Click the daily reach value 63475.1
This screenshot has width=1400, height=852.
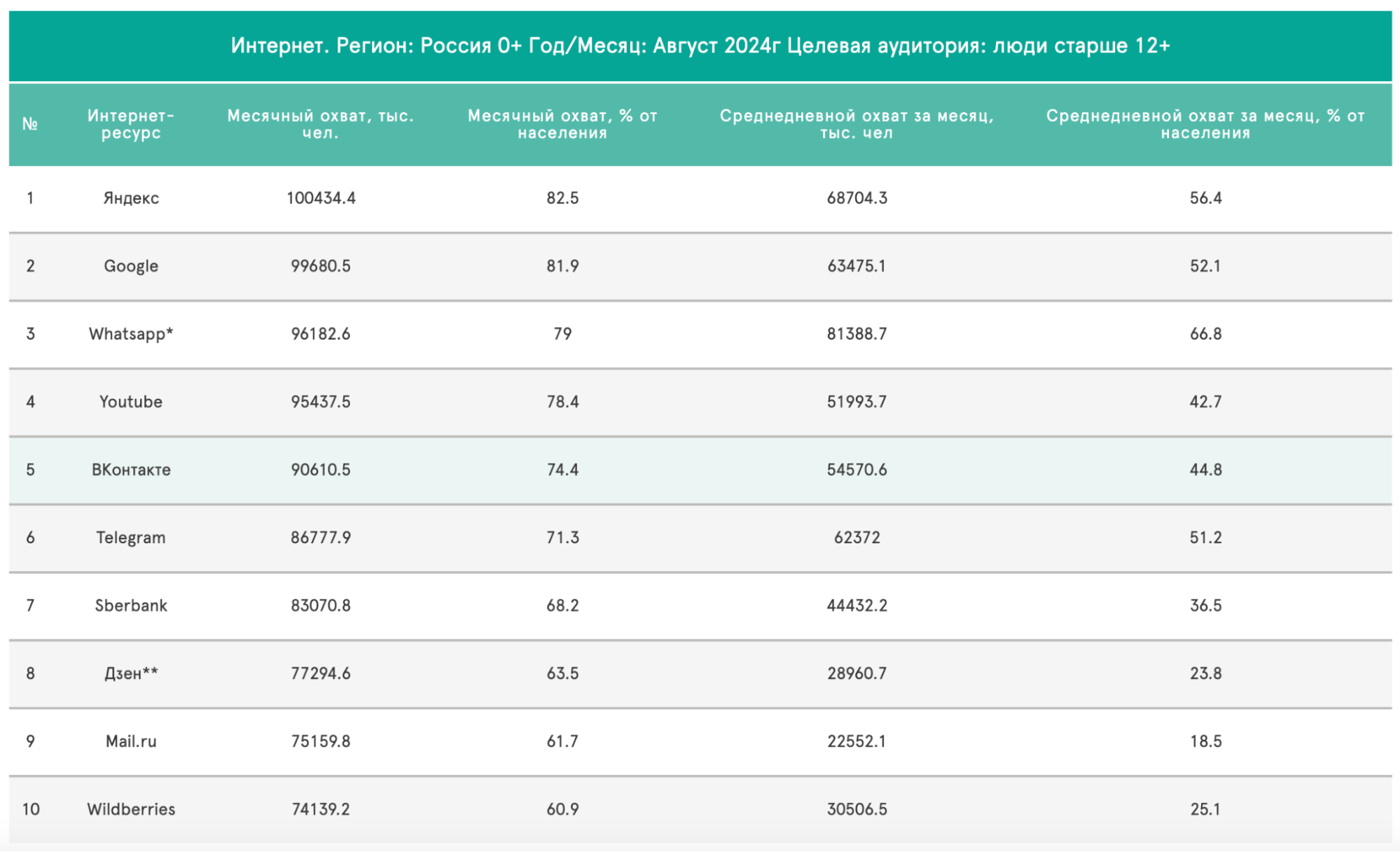tap(857, 266)
